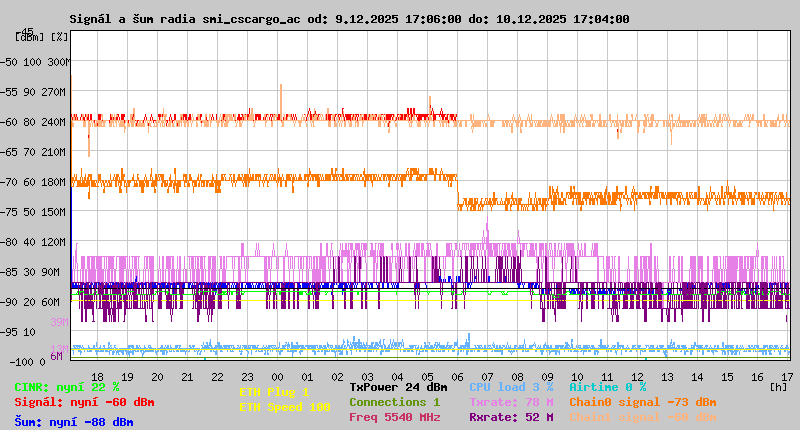Click the CINR legend label
Screen dimensions: 800x430
tap(67, 387)
